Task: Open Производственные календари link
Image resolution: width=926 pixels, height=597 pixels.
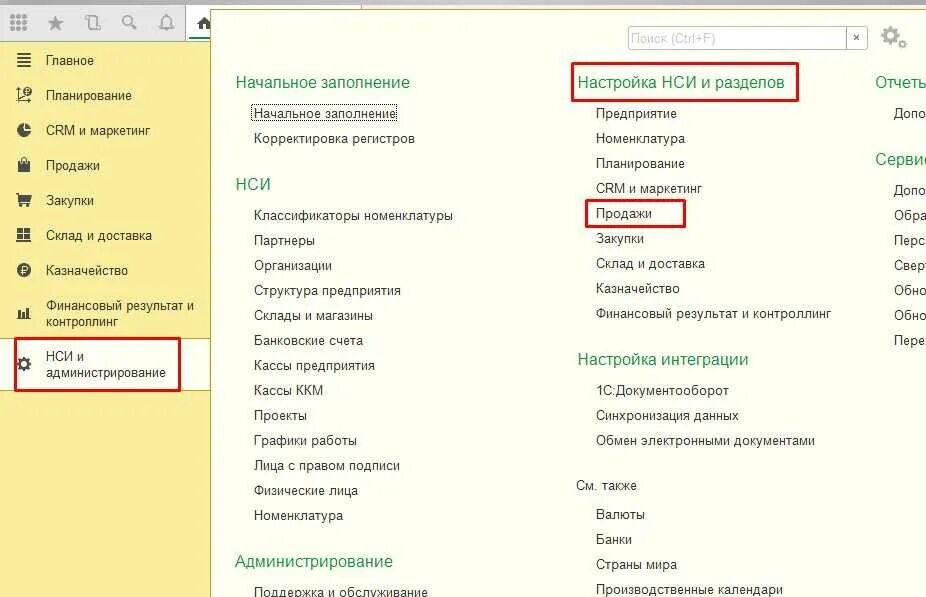Action: pos(689,589)
